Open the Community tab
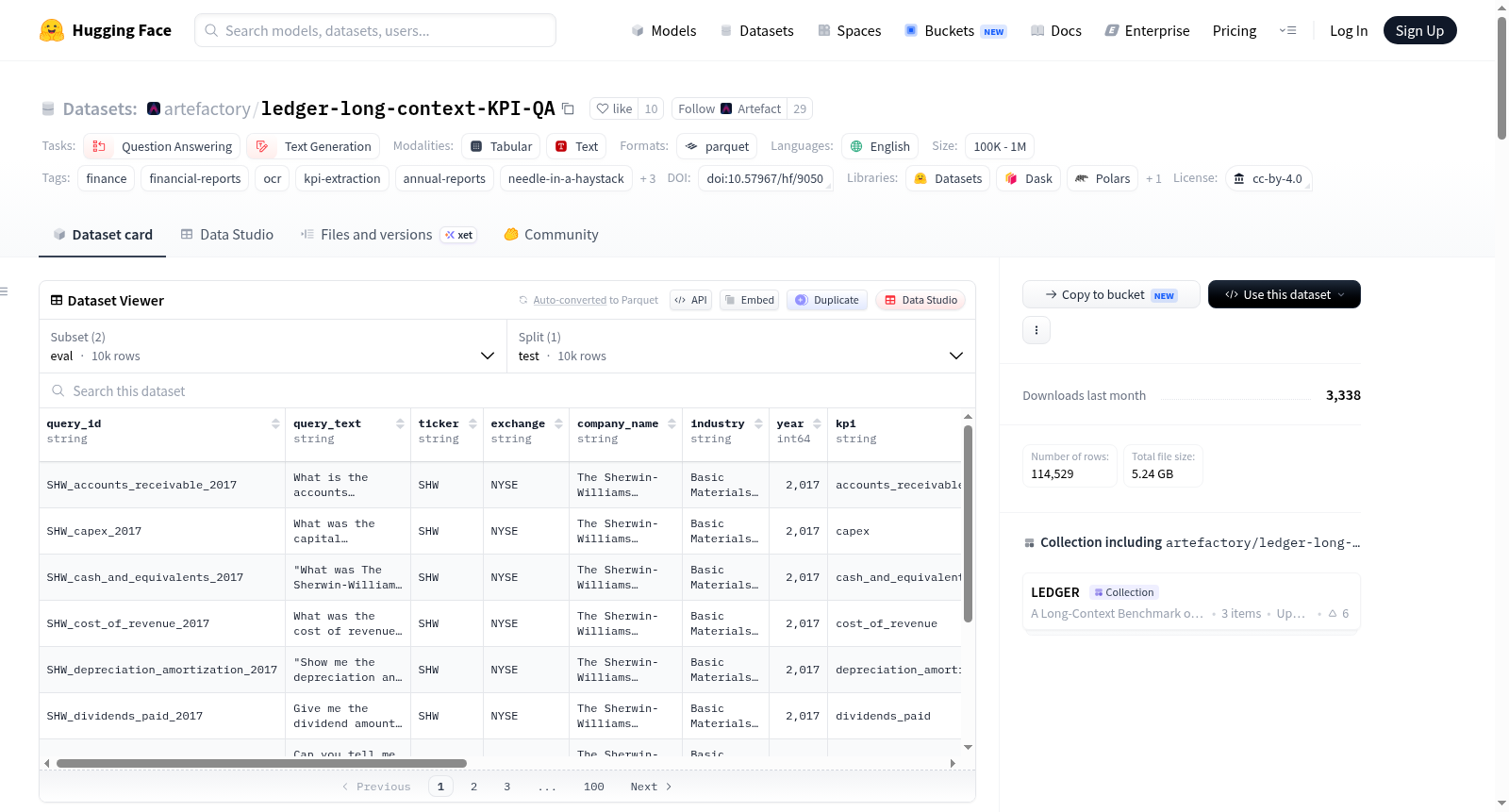The width and height of the screenshot is (1509, 812). [x=551, y=234]
